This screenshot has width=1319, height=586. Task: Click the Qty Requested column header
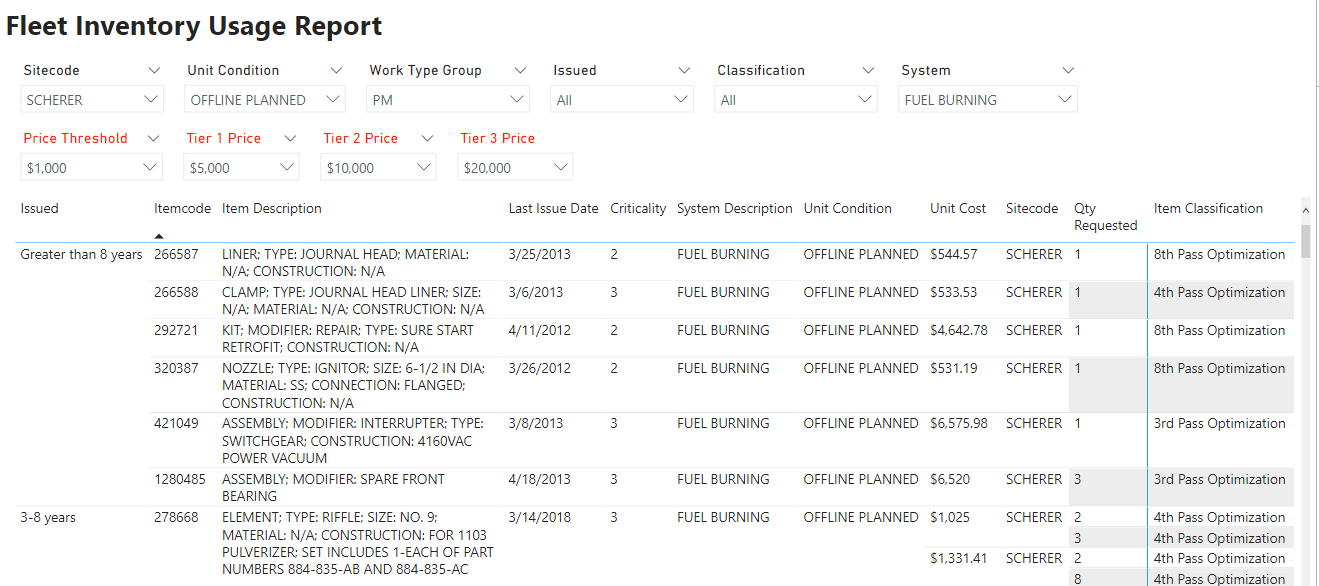click(1106, 217)
